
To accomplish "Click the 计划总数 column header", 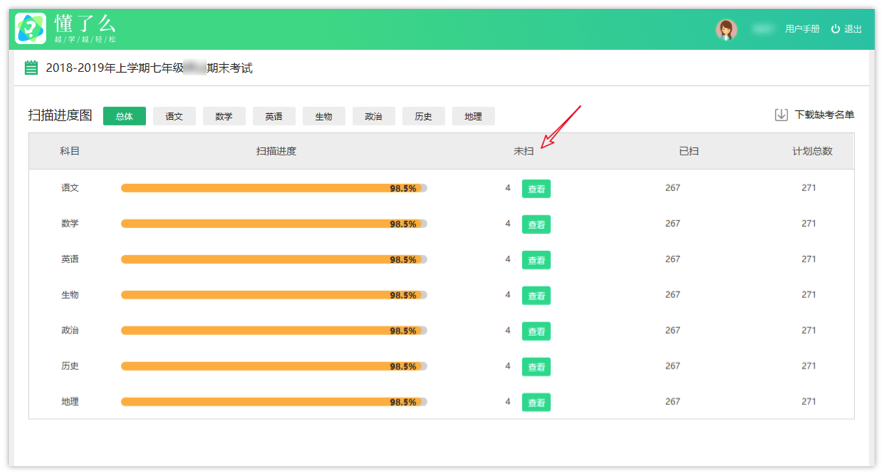I will tap(812, 151).
